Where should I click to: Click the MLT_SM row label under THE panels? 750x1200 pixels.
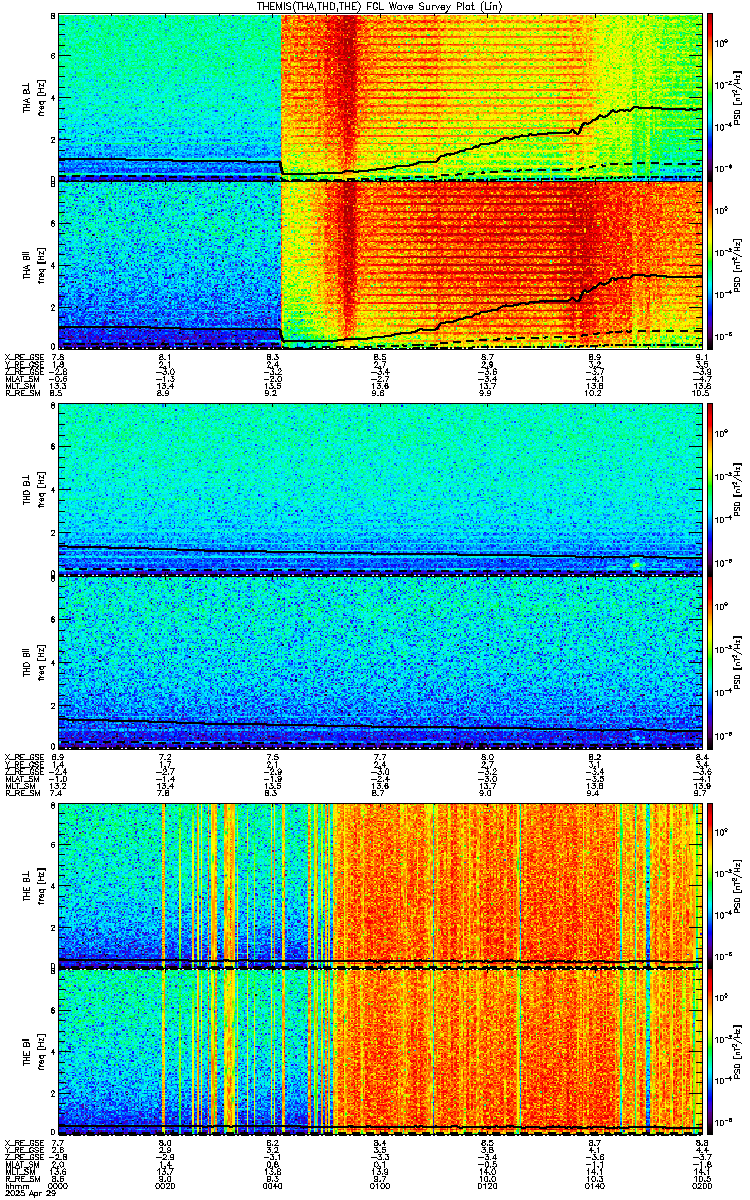pos(19,1171)
